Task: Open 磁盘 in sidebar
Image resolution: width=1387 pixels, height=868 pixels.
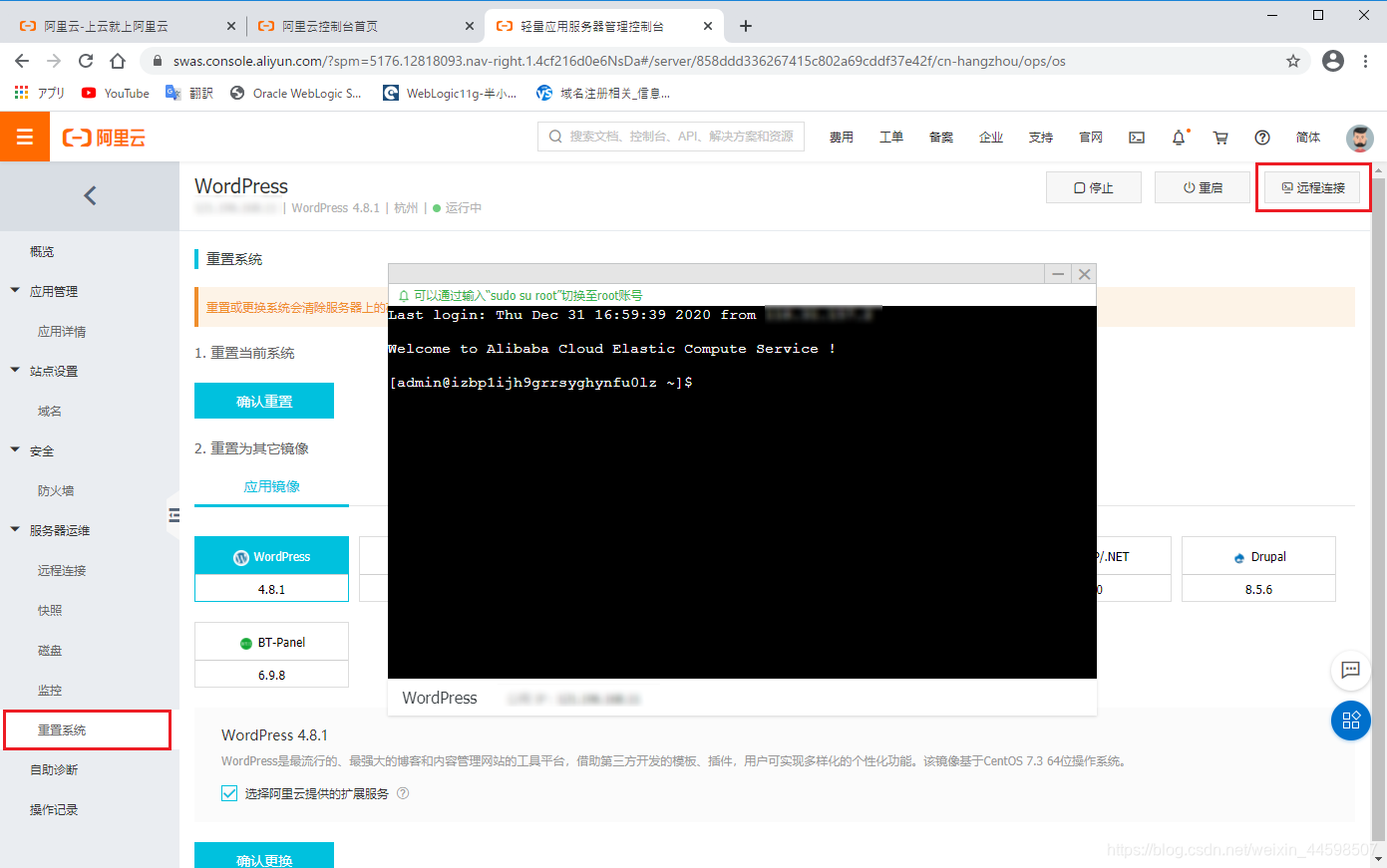Action: click(50, 650)
